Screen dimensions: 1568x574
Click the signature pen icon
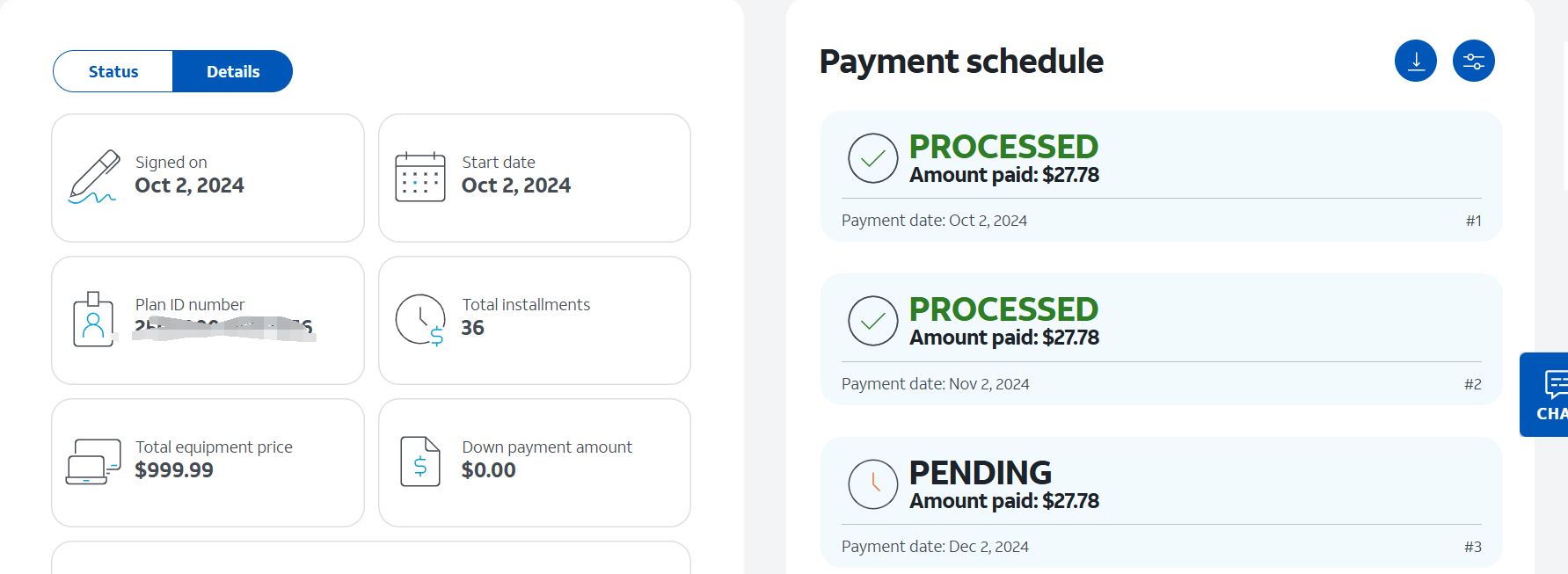tap(93, 177)
